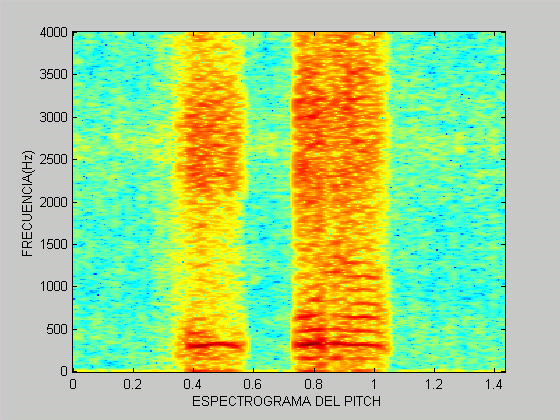
Task: Click the ESPECTROGRAMA DEL PITCH x-axis label
Action: [286, 401]
